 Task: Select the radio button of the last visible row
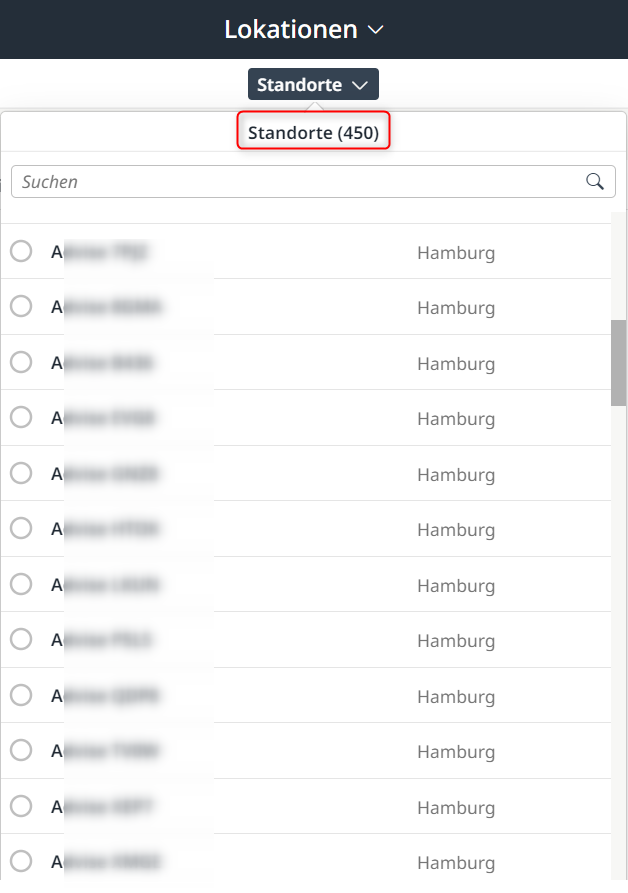click(x=21, y=862)
